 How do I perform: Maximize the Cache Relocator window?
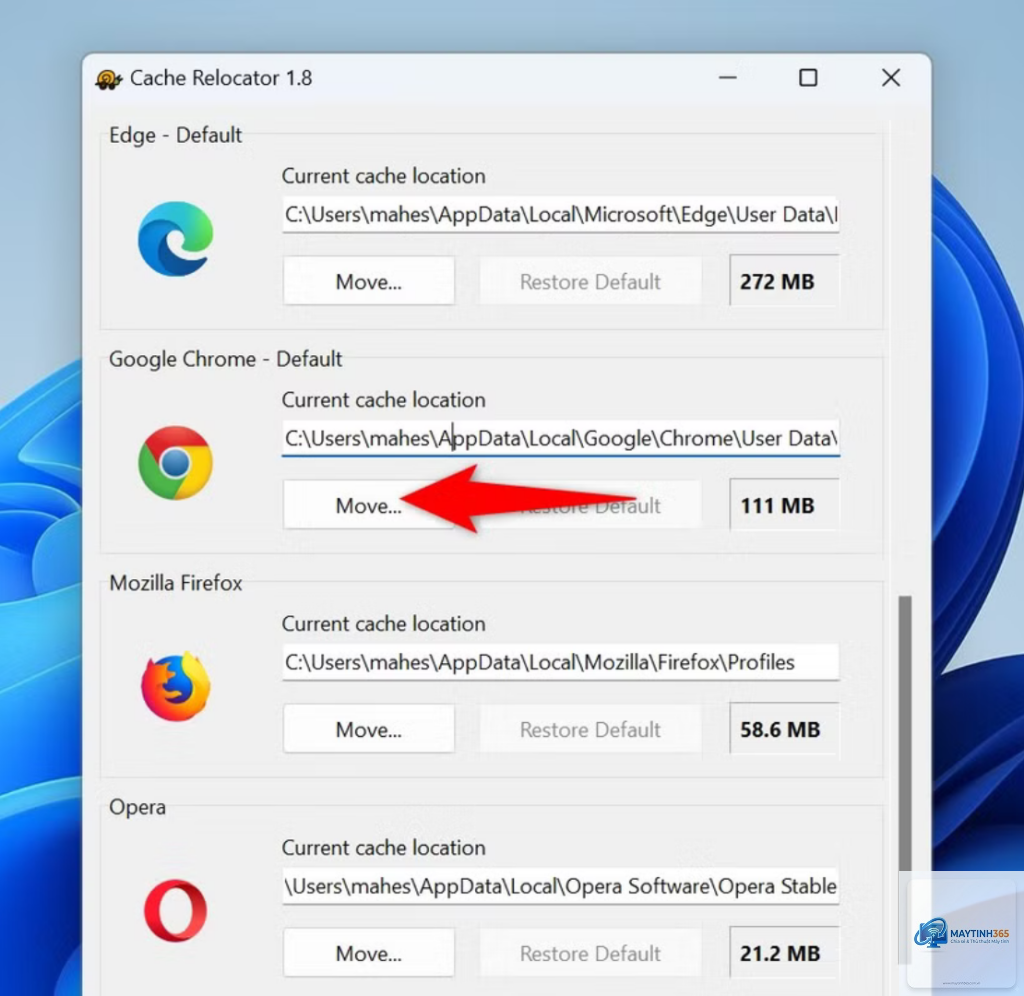(808, 78)
